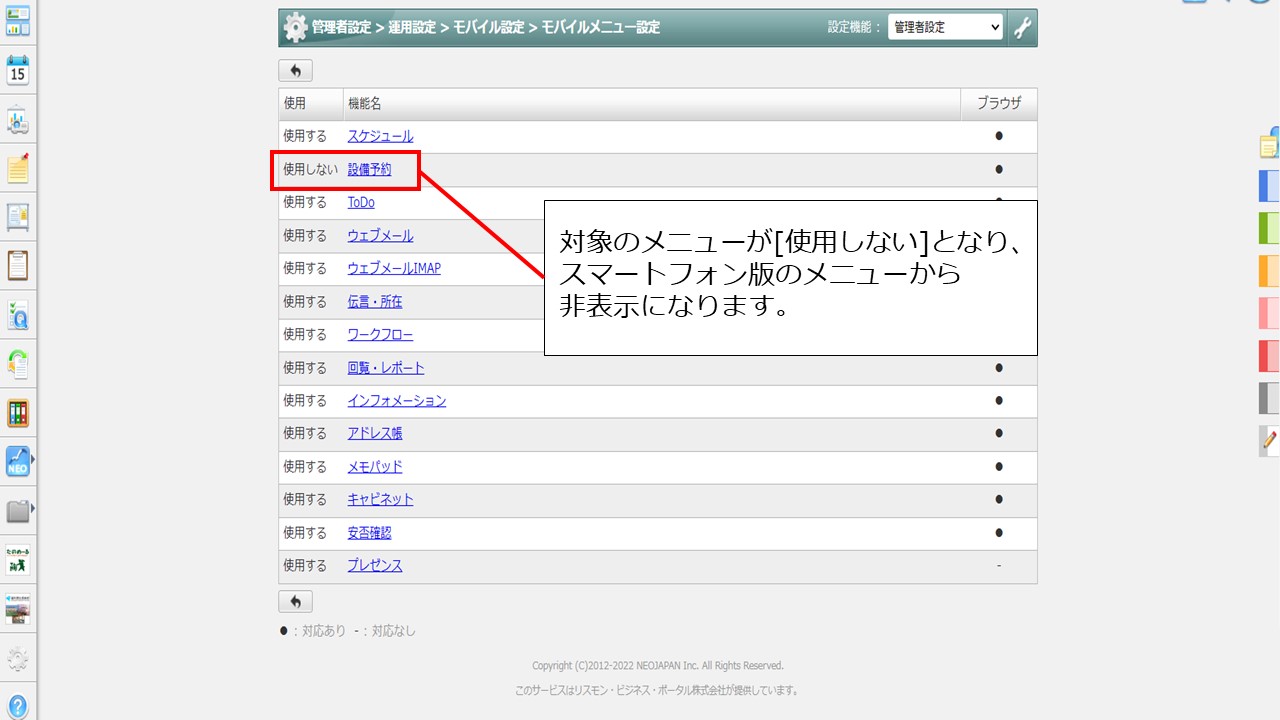
Task: Select the blue sticky color swatch
Action: [1269, 186]
